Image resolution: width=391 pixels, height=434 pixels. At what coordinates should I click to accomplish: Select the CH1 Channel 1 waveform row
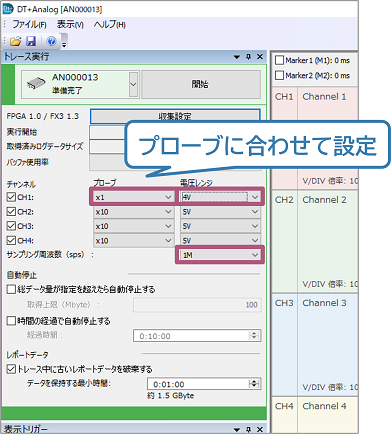tap(315, 138)
